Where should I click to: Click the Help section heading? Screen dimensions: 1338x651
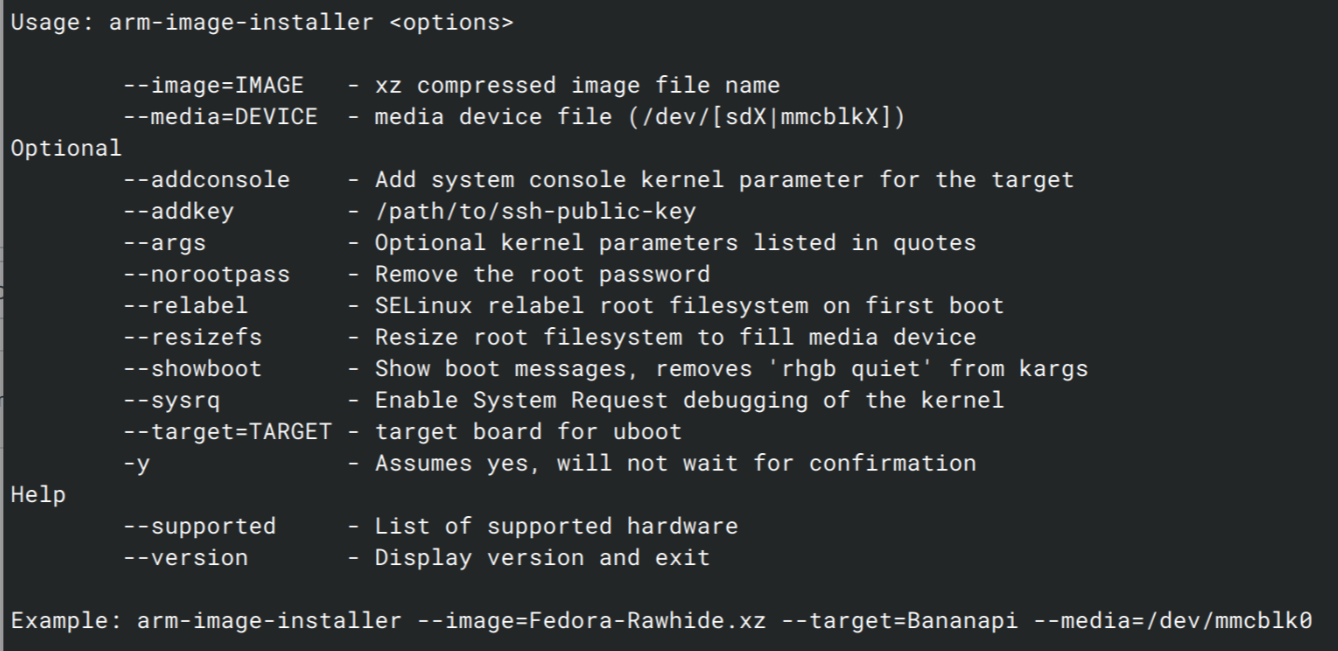pos(38,494)
